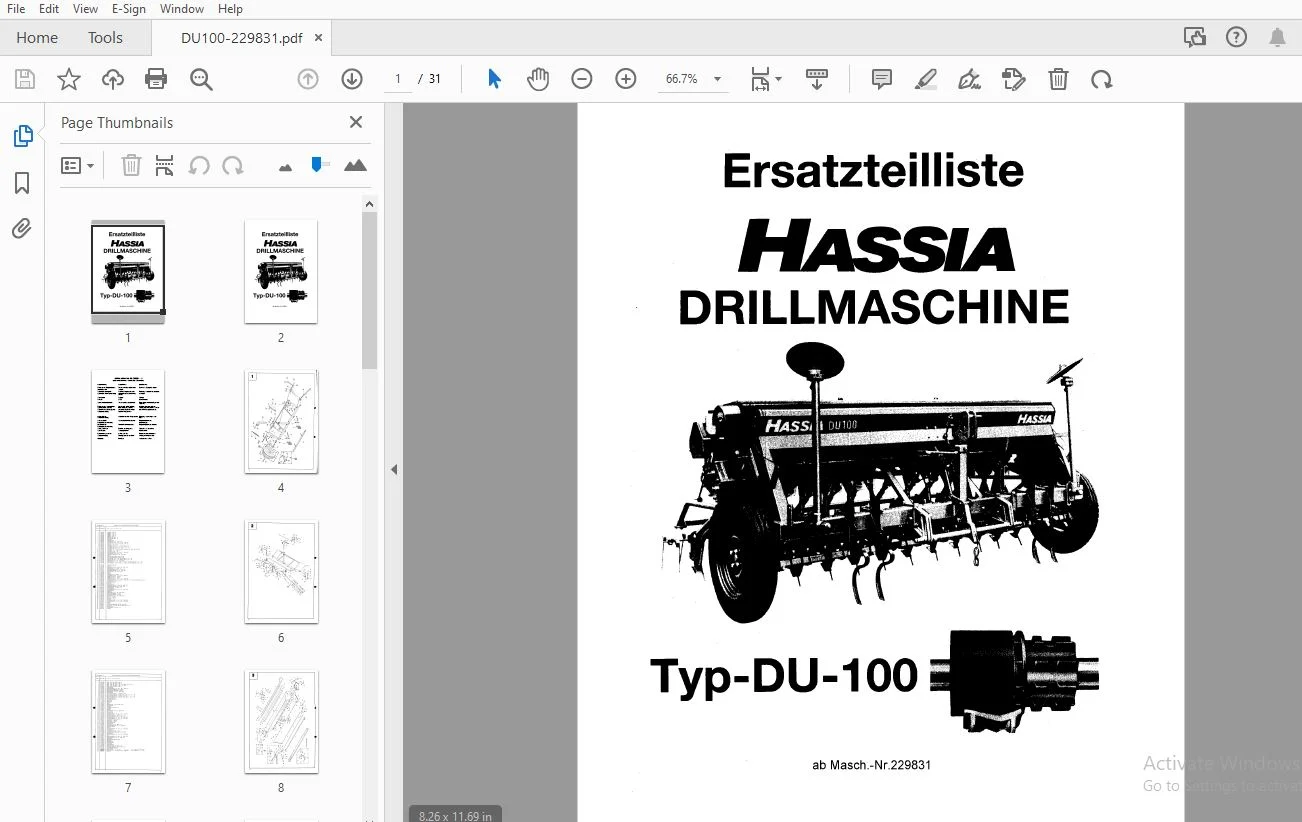The width and height of the screenshot is (1302, 822).
Task: Select page 2 thumbnail
Action: (x=281, y=271)
